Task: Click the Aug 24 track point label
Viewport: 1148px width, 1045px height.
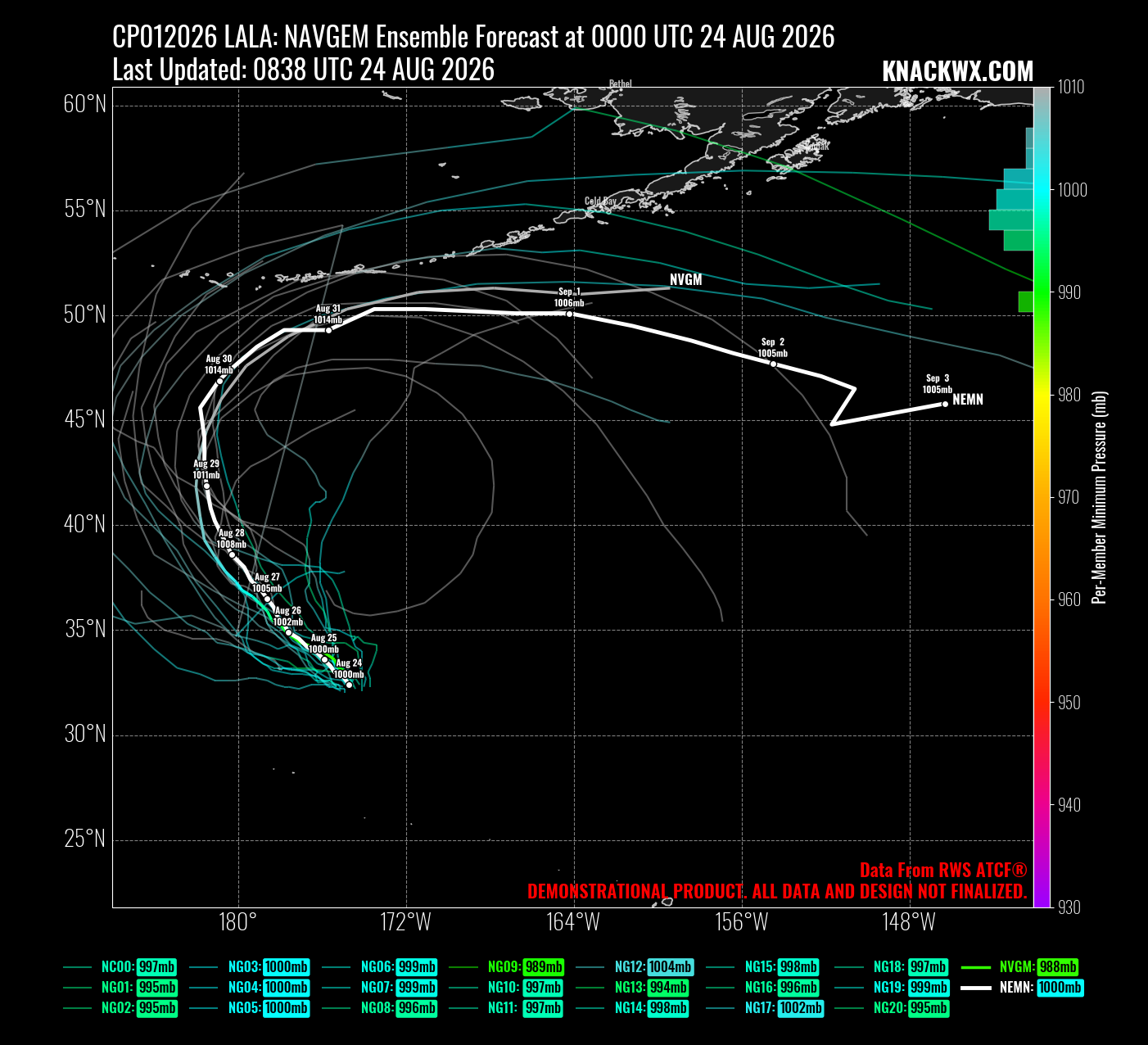Action: point(349,669)
